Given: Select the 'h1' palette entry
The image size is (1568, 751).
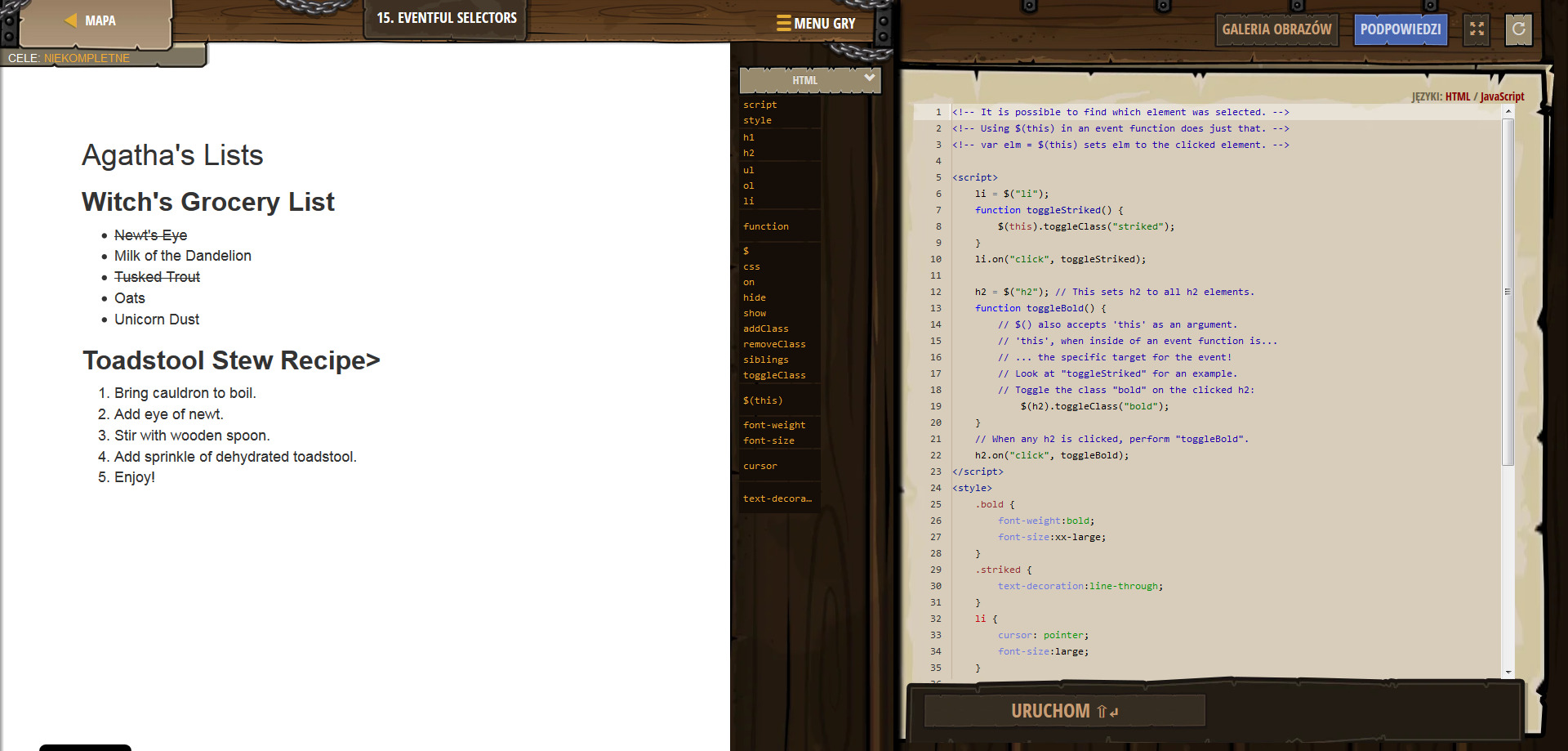Looking at the screenshot, I should 749,137.
